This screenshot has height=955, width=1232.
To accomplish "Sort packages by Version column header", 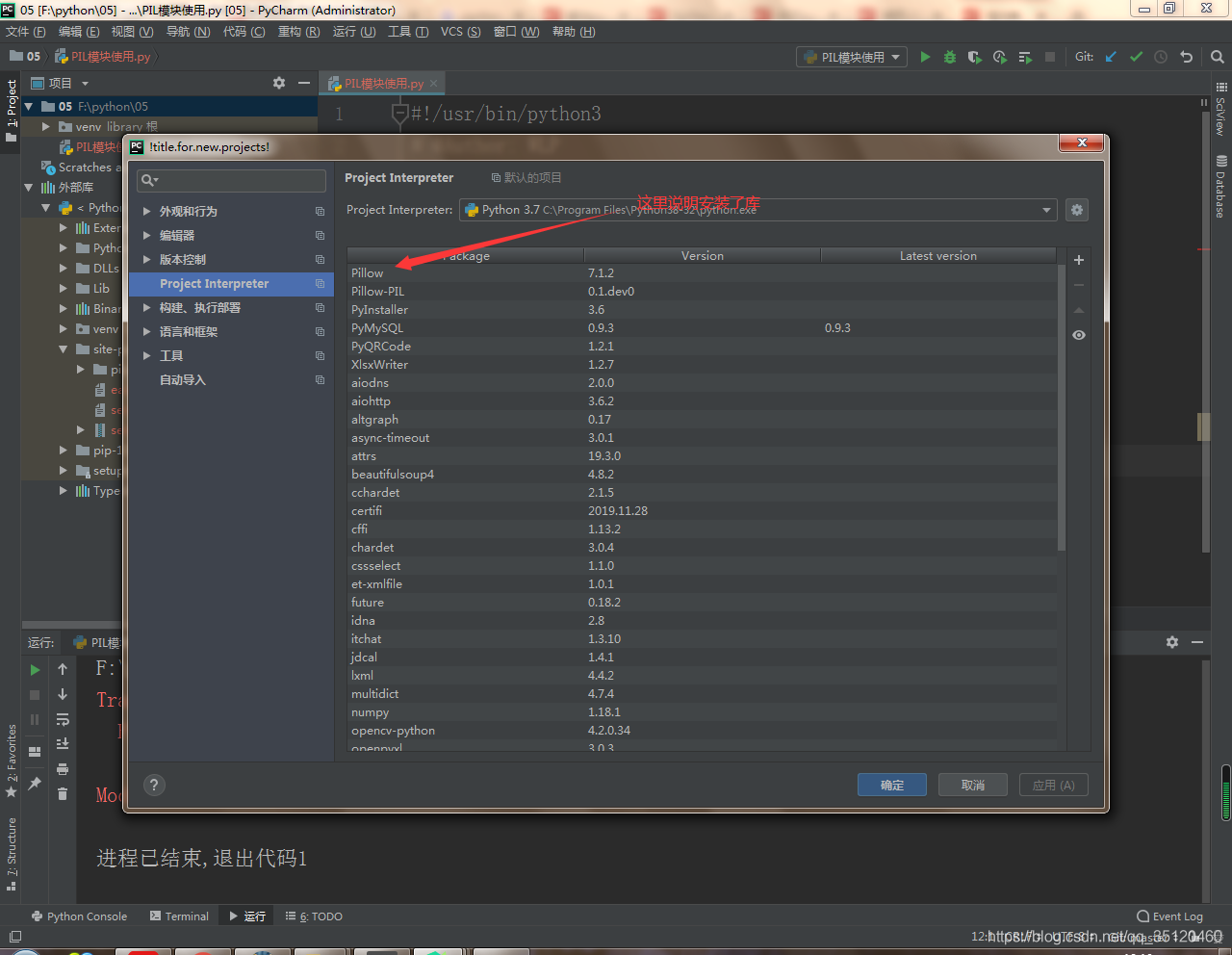I will 703,255.
